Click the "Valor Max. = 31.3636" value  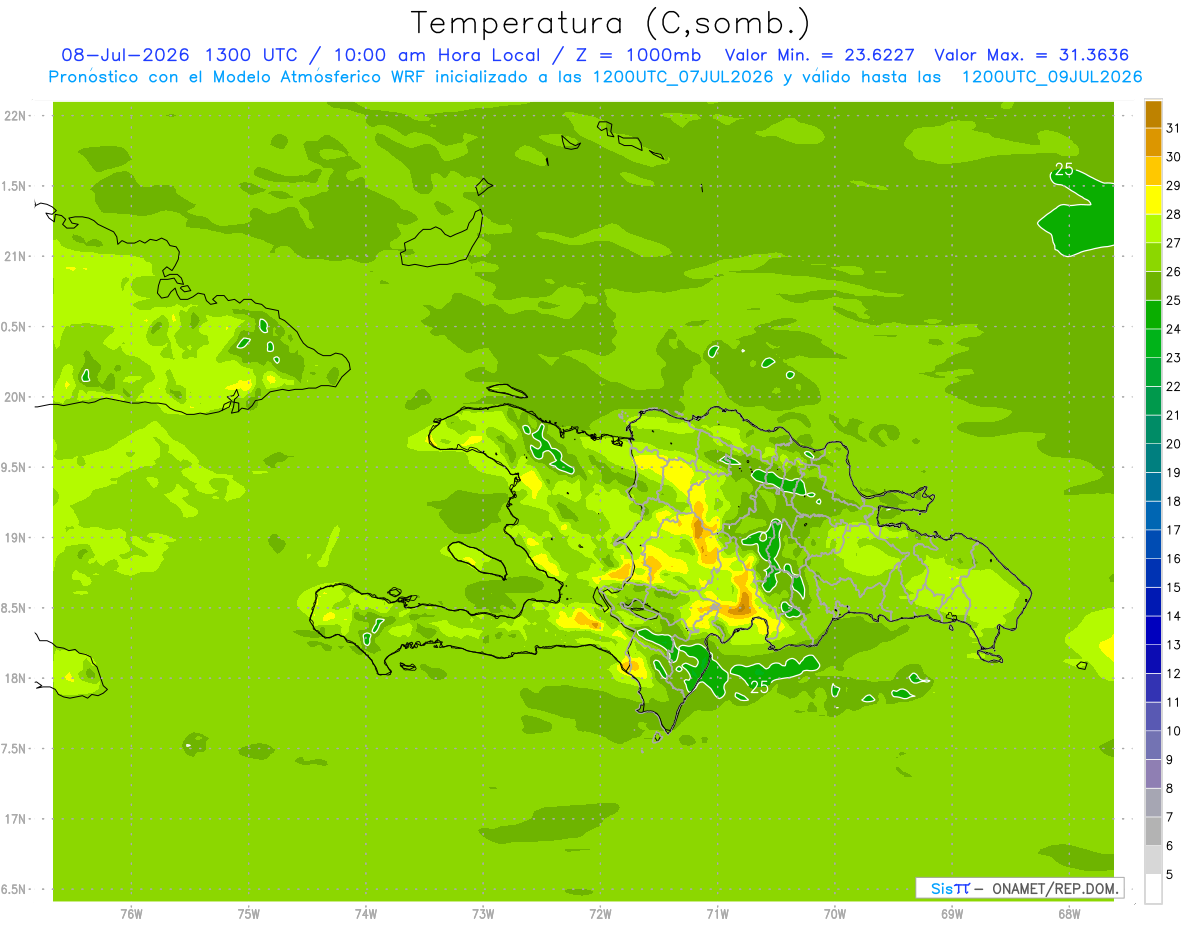(1032, 55)
